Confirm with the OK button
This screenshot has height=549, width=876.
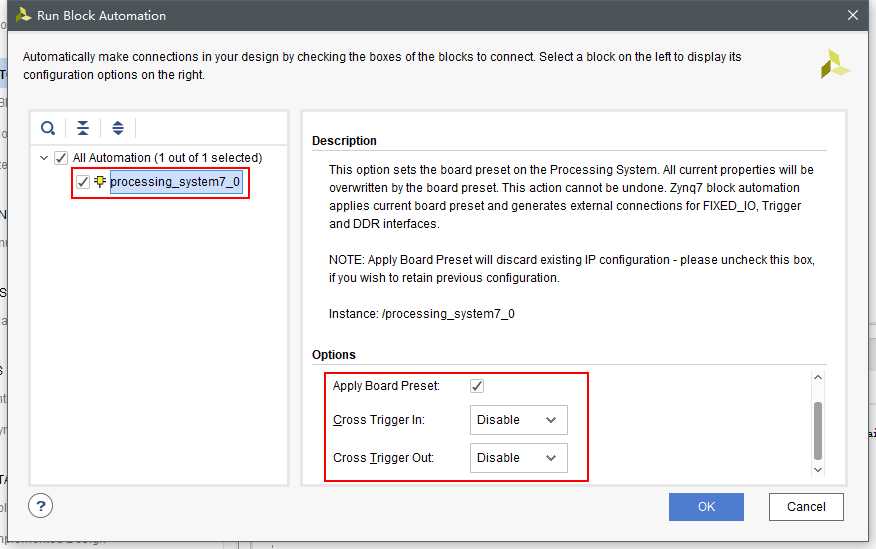[x=706, y=507]
